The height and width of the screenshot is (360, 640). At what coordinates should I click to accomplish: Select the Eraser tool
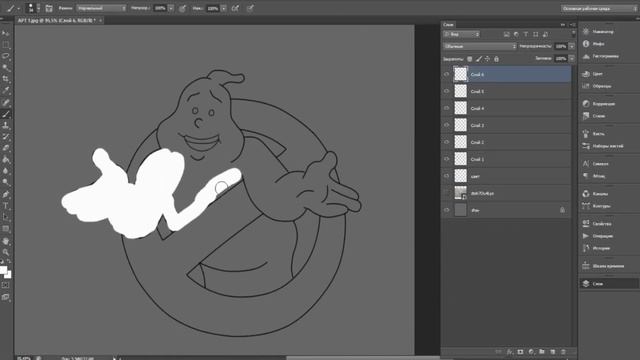tap(6, 148)
